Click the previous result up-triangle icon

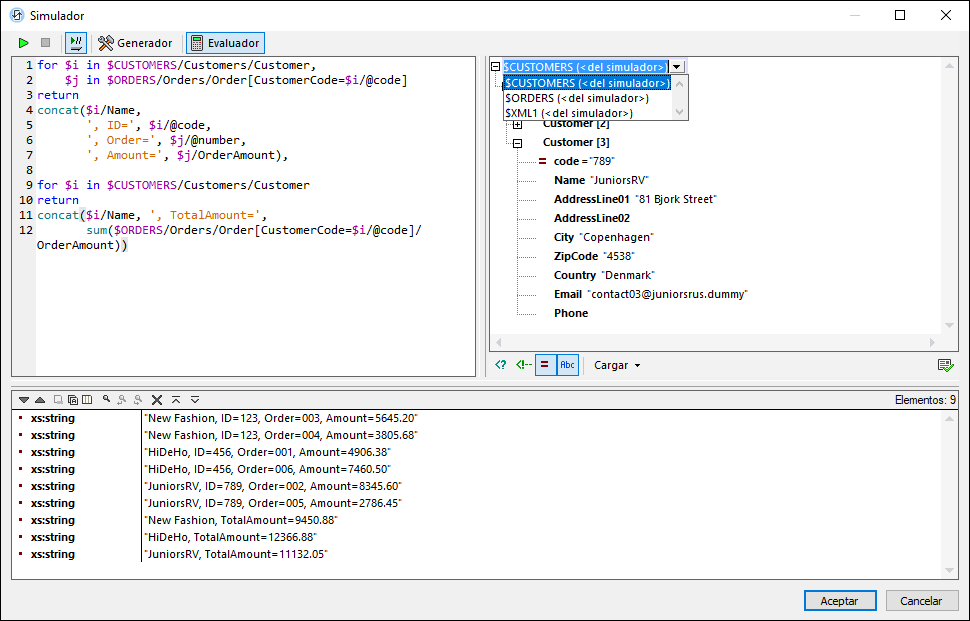tap(40, 399)
